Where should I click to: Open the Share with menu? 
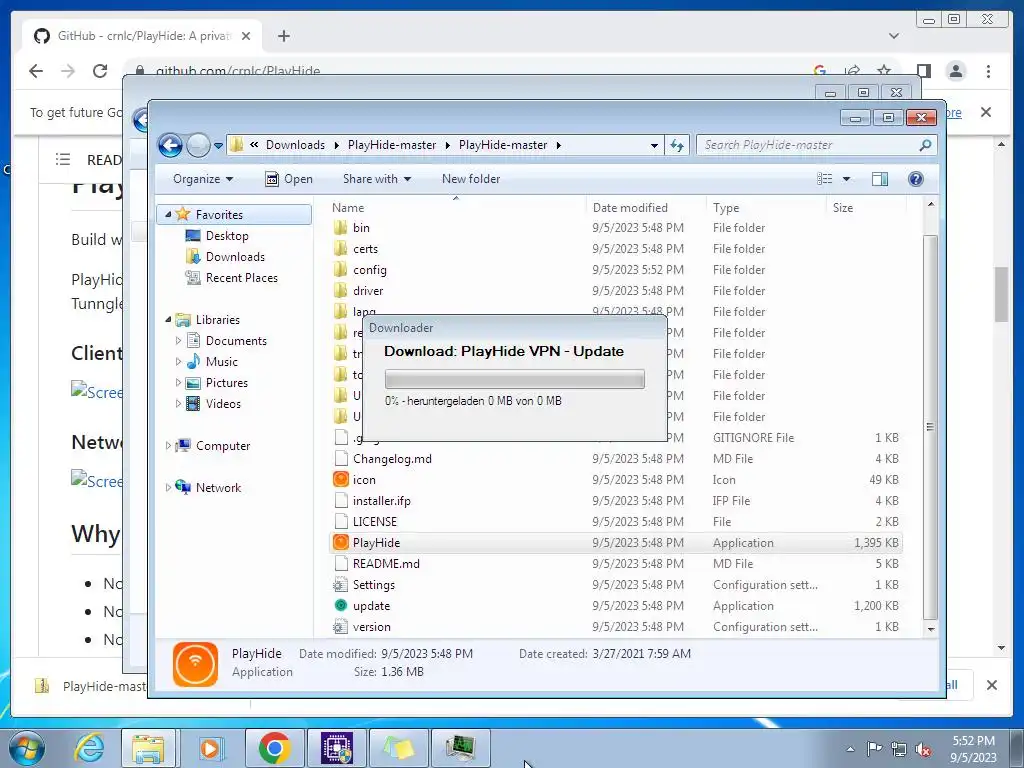[x=377, y=179]
